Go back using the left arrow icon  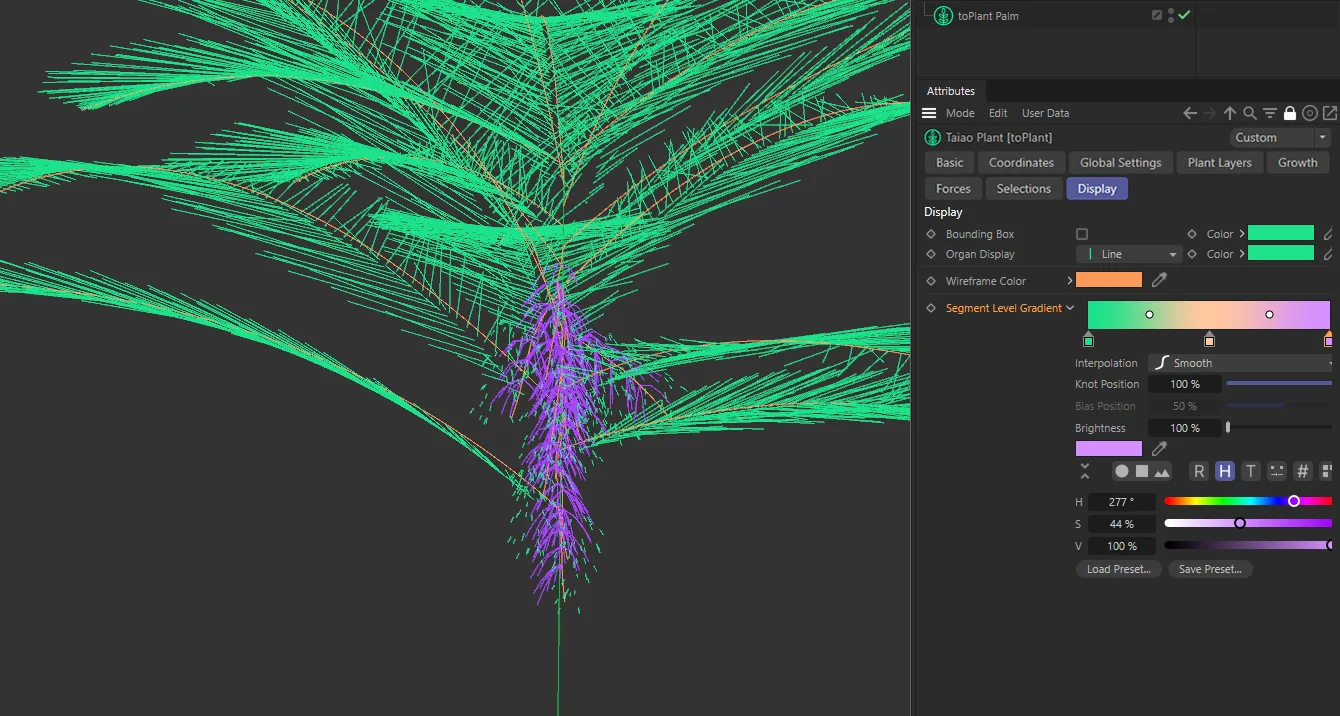pyautogui.click(x=1190, y=113)
